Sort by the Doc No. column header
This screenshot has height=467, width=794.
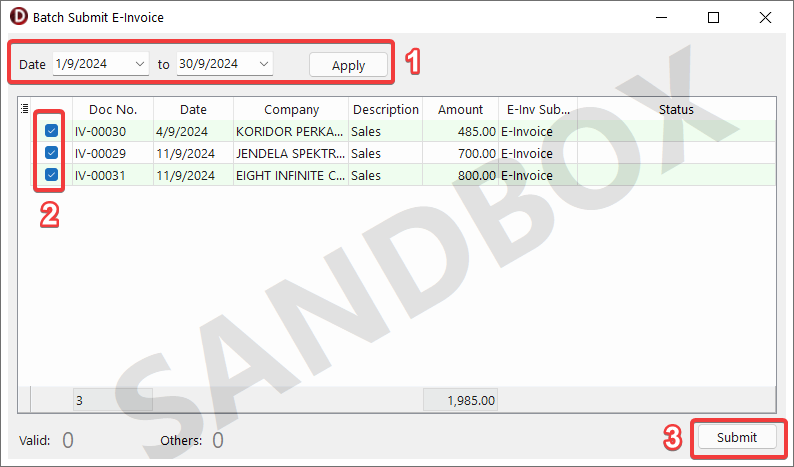coord(112,109)
